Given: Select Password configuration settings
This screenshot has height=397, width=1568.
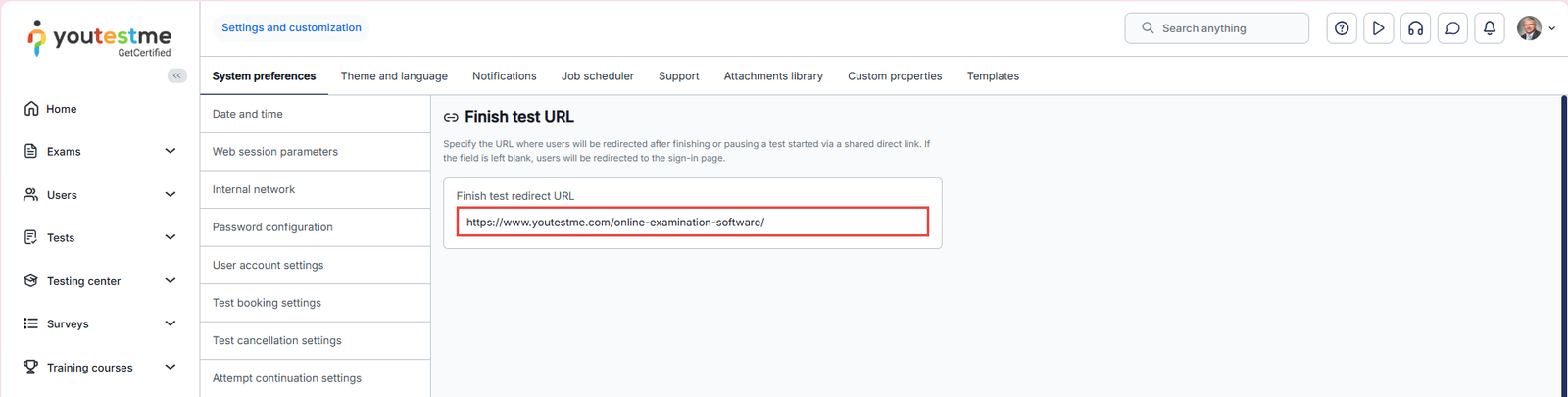Looking at the screenshot, I should coord(272,227).
